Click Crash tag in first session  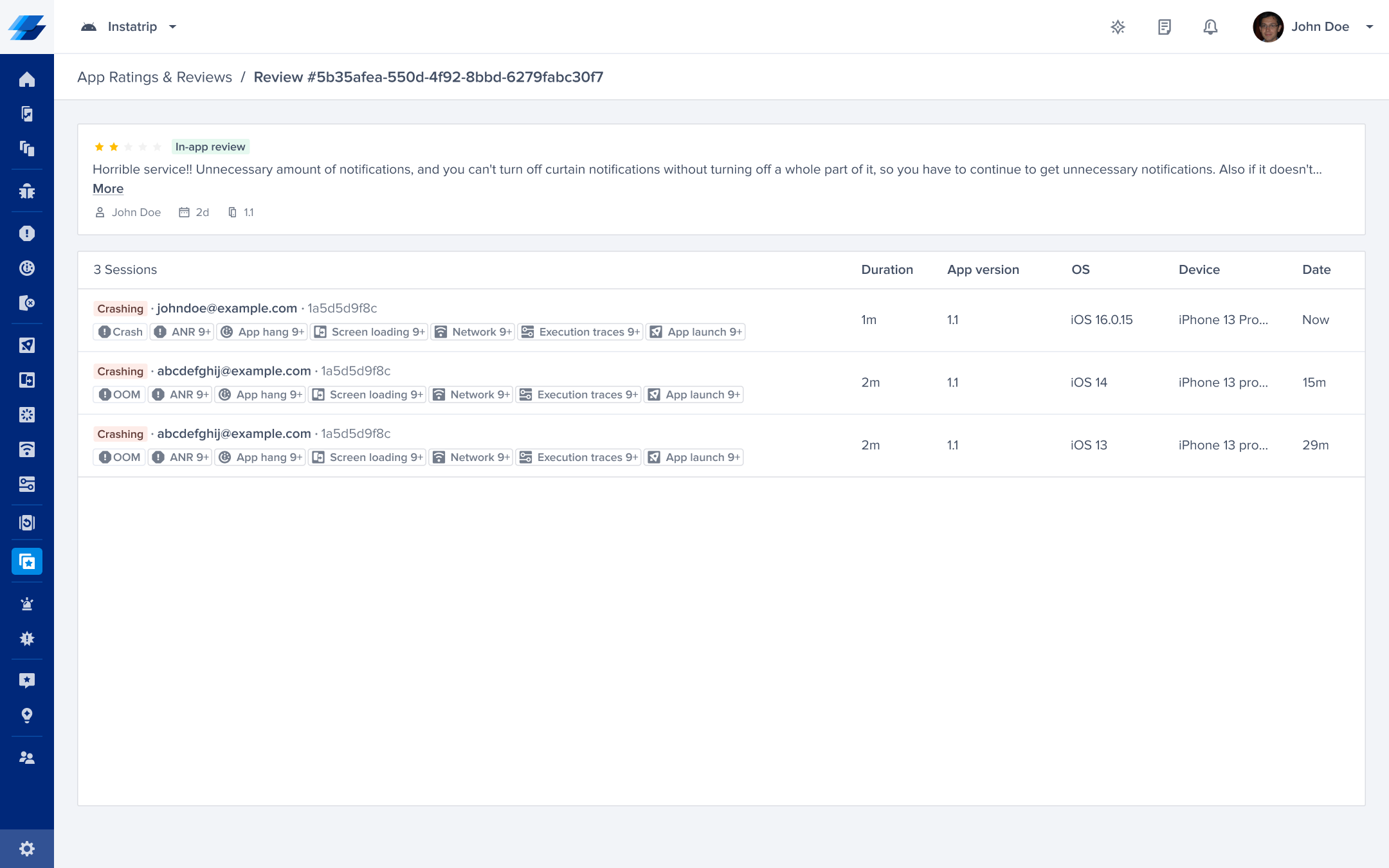tap(120, 332)
